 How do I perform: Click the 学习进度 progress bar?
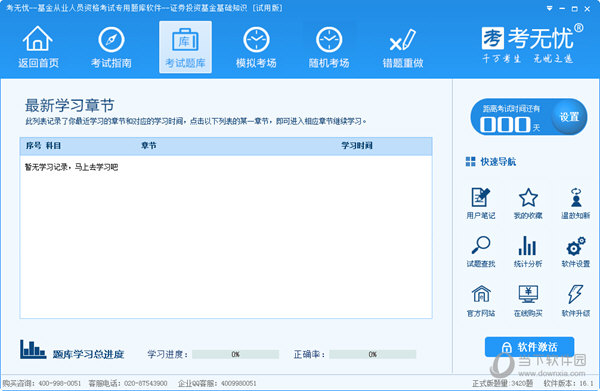(235, 354)
